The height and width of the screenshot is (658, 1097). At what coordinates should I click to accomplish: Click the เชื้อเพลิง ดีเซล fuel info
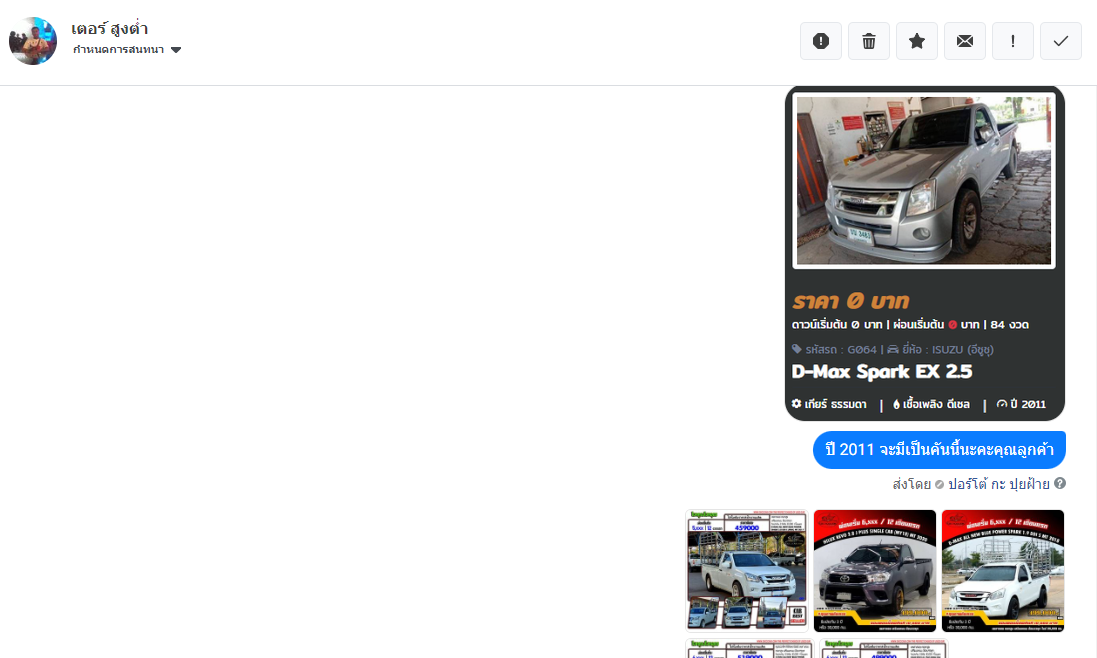931,404
